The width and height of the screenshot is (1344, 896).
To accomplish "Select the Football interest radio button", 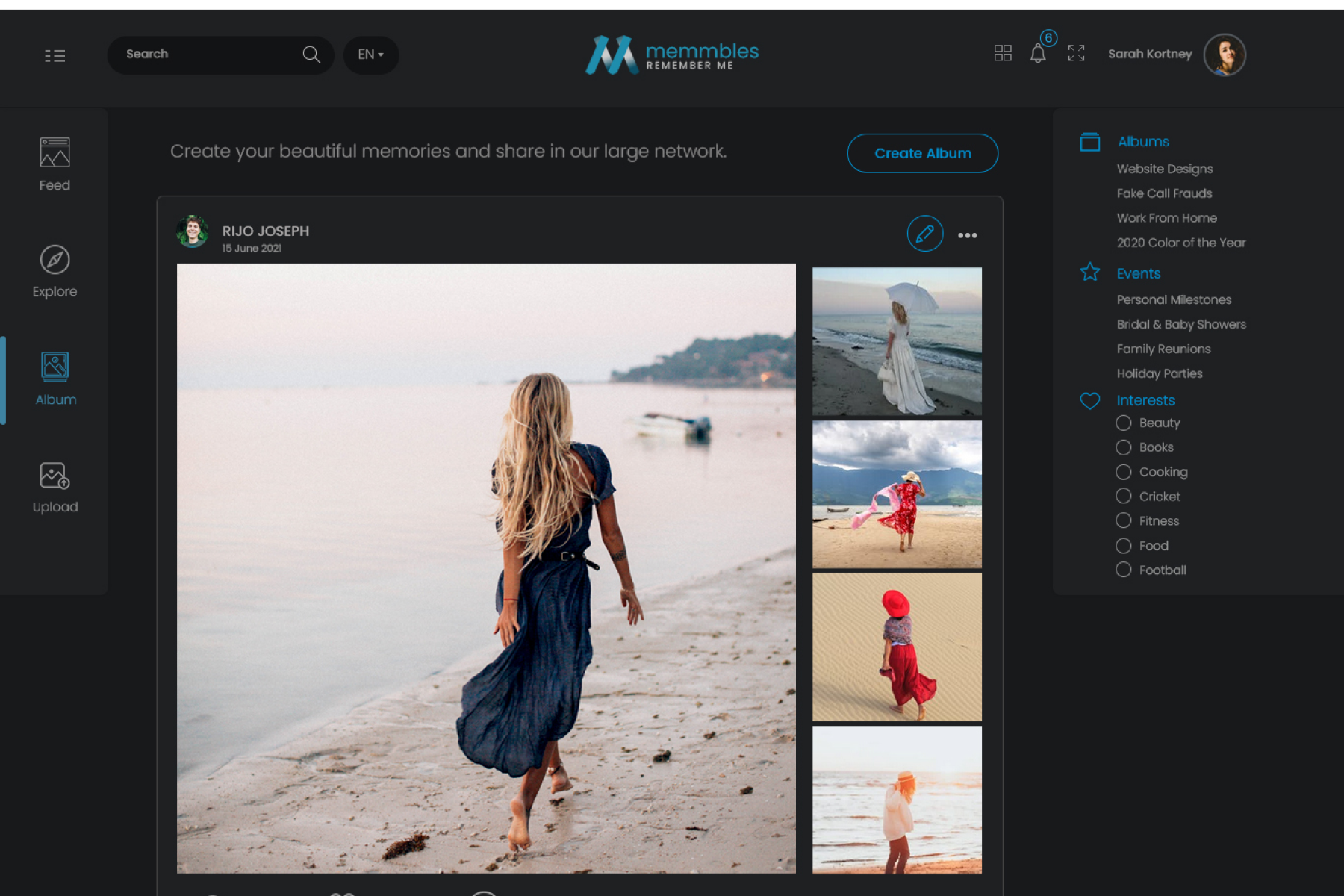I will [x=1123, y=570].
